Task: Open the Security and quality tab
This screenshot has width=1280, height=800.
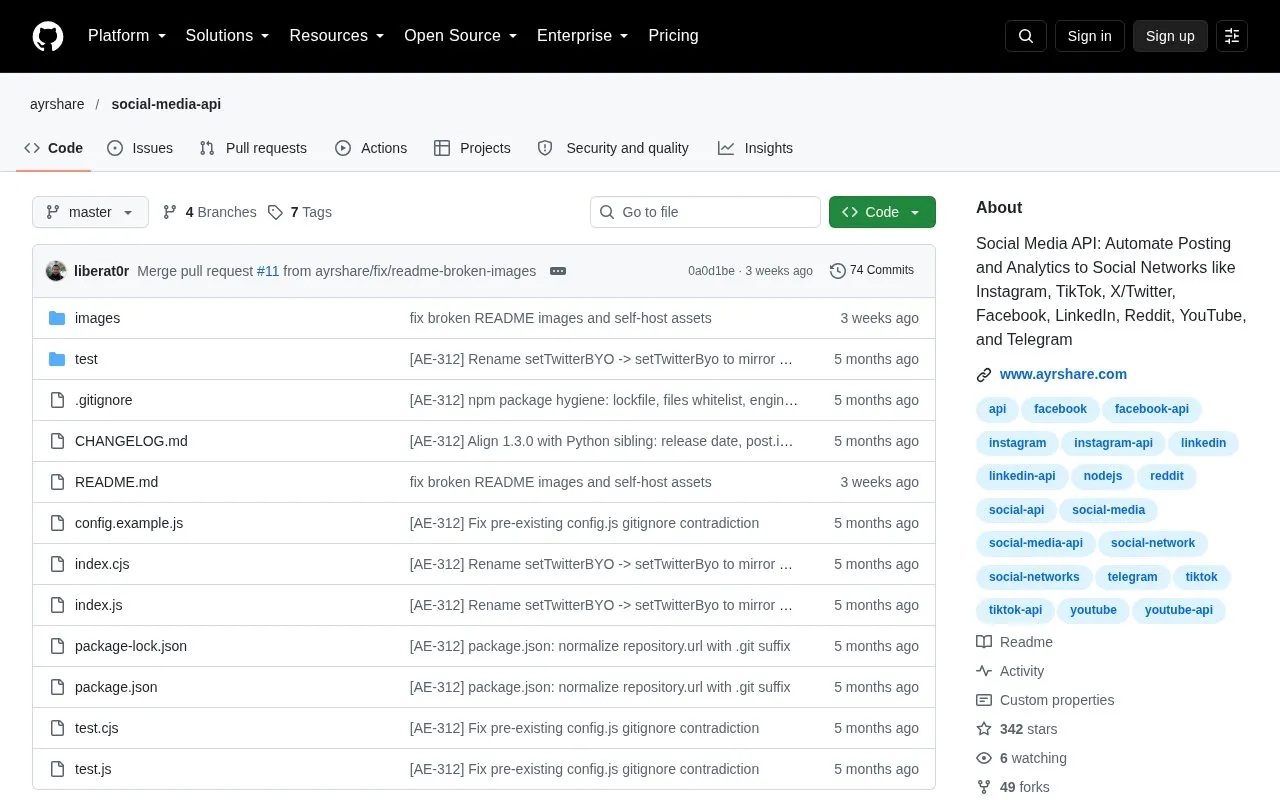Action: click(x=613, y=148)
